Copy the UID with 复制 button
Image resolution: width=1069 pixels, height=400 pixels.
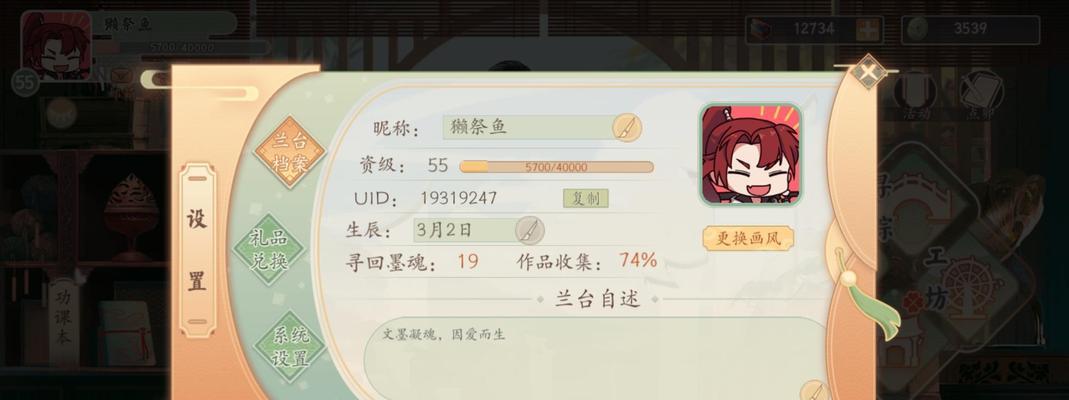(x=586, y=198)
